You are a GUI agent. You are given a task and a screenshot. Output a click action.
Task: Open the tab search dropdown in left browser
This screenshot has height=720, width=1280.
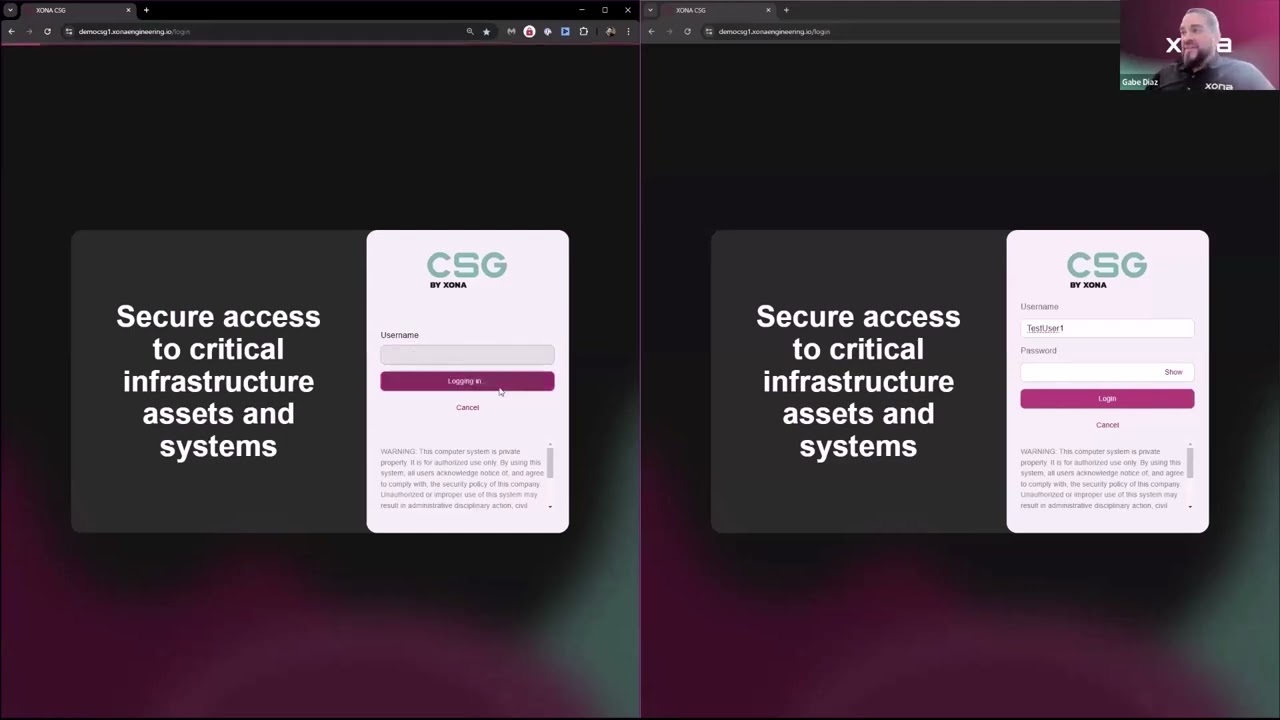(x=10, y=10)
